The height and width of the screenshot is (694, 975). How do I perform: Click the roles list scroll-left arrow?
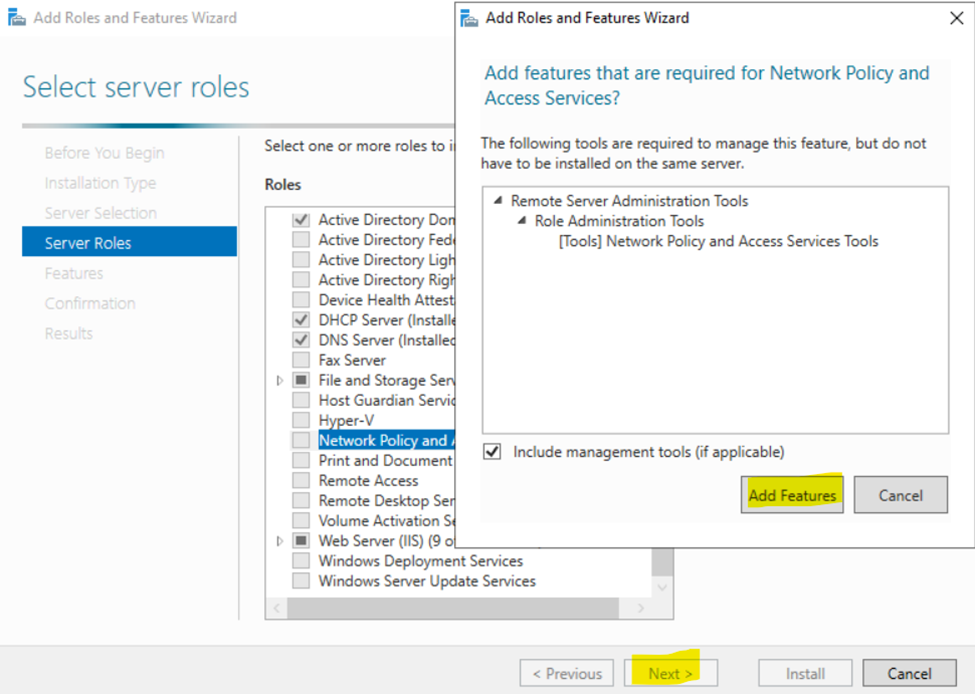pos(277,608)
